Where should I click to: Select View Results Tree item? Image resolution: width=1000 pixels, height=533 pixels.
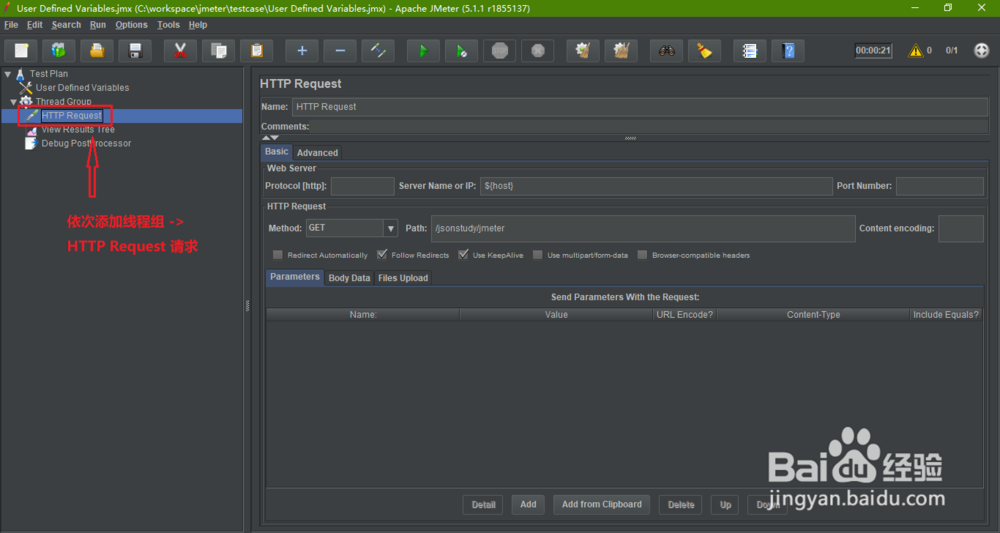point(78,129)
